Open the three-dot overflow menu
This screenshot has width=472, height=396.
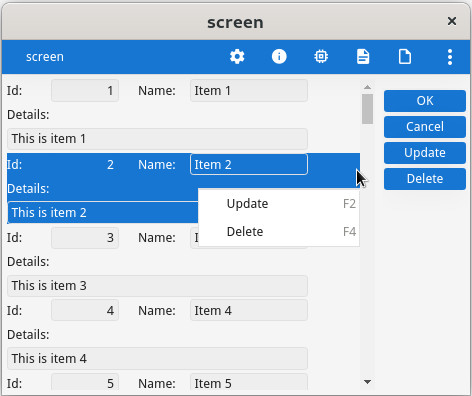point(450,57)
